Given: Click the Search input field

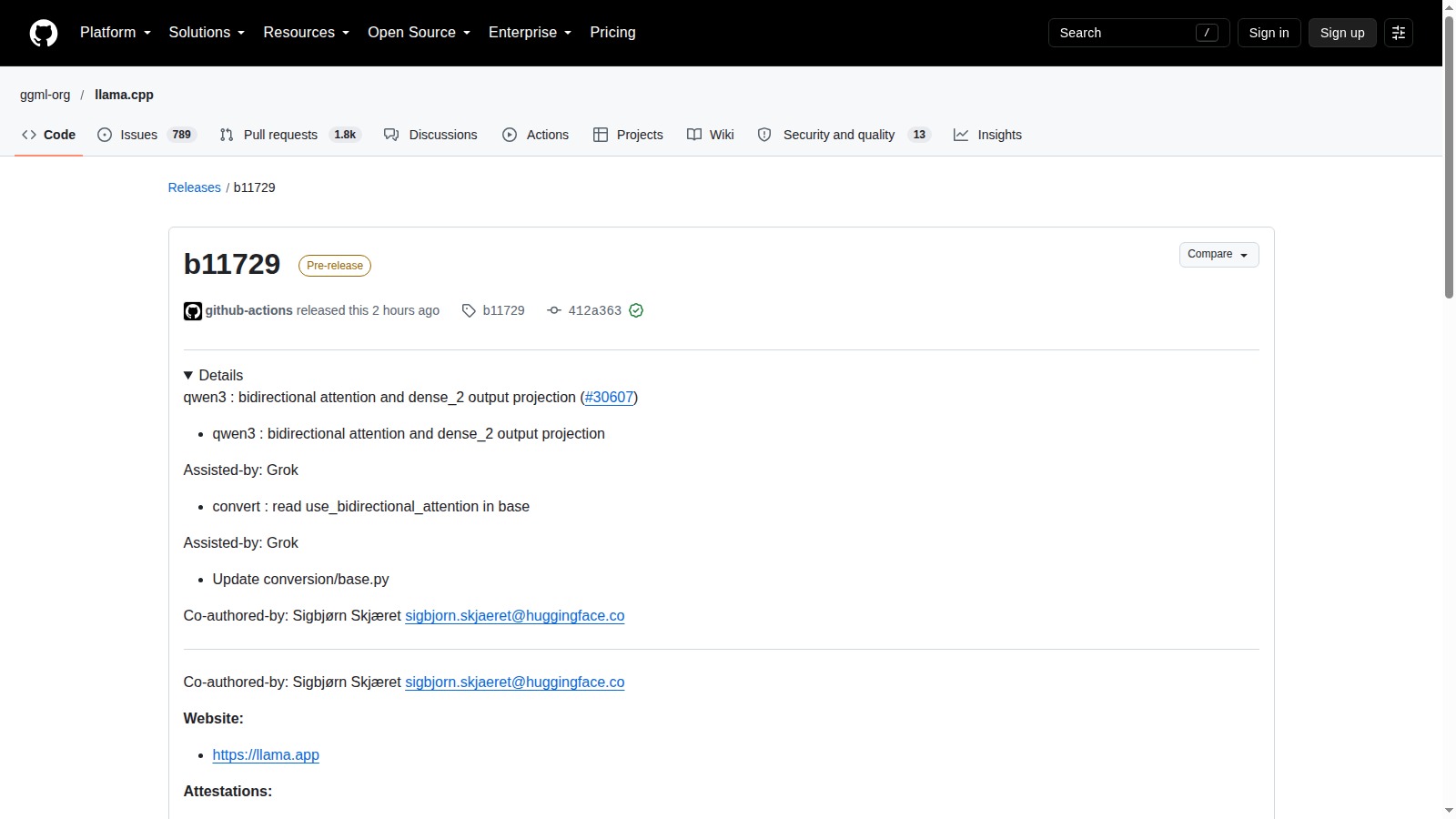Looking at the screenshot, I should pyautogui.click(x=1139, y=33).
